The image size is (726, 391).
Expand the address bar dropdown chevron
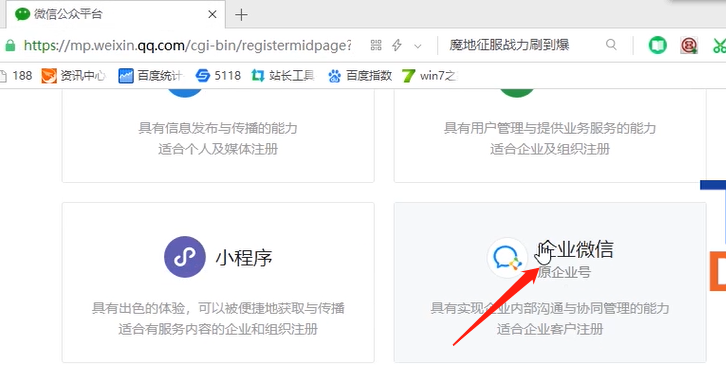tap(418, 46)
